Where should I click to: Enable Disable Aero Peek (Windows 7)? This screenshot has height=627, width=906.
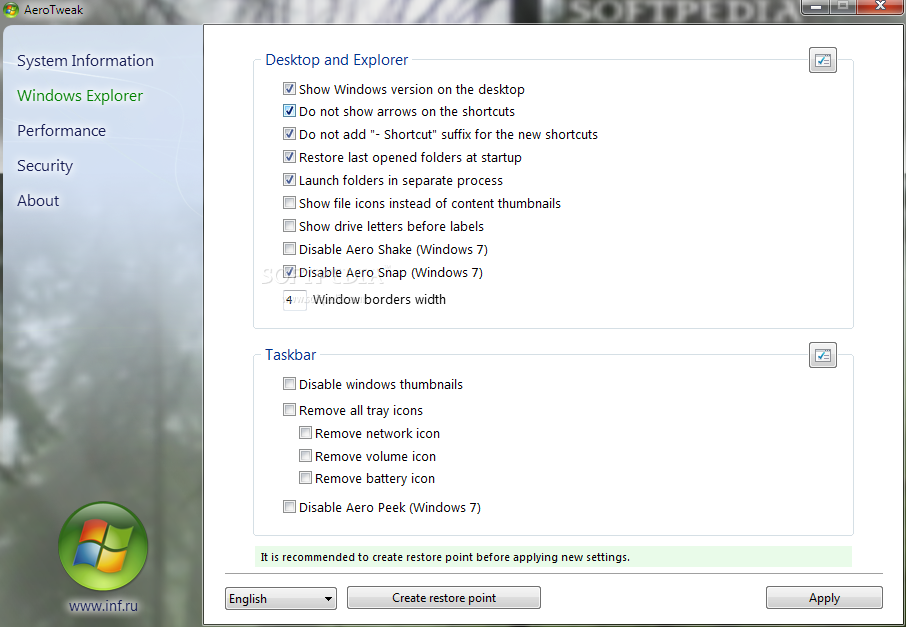coord(289,507)
